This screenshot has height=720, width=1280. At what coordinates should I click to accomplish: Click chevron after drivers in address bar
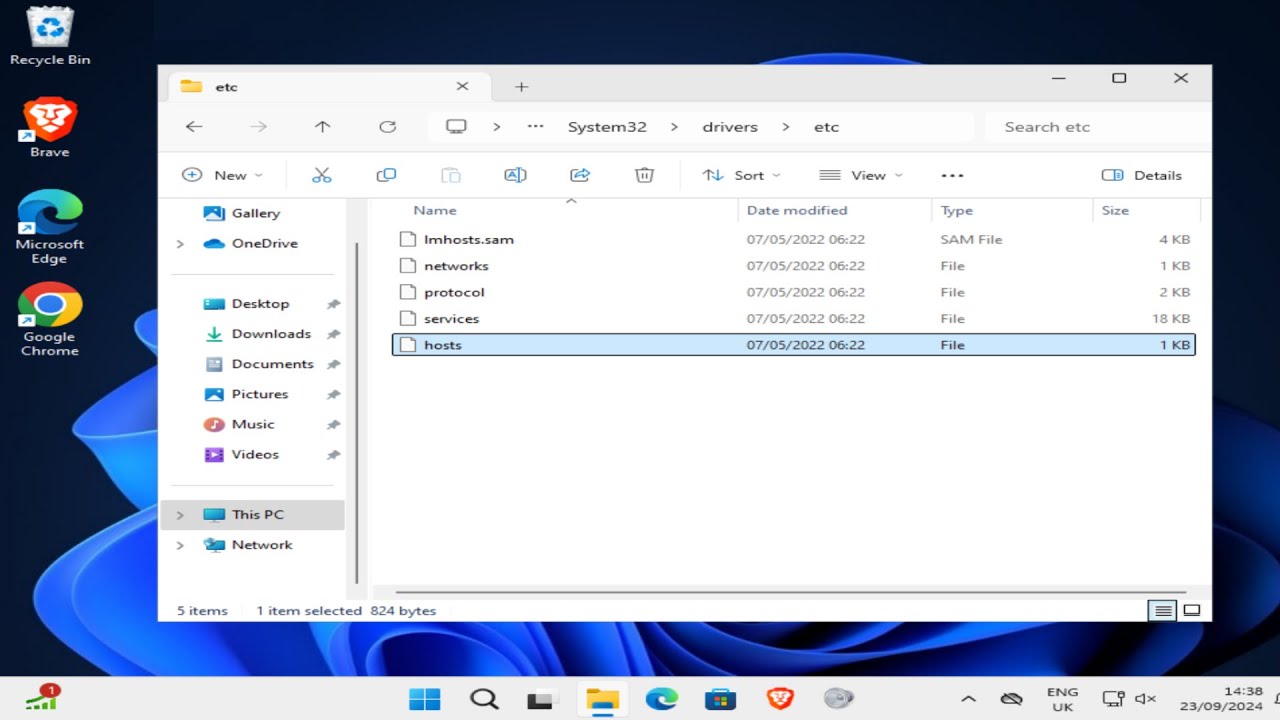(786, 127)
